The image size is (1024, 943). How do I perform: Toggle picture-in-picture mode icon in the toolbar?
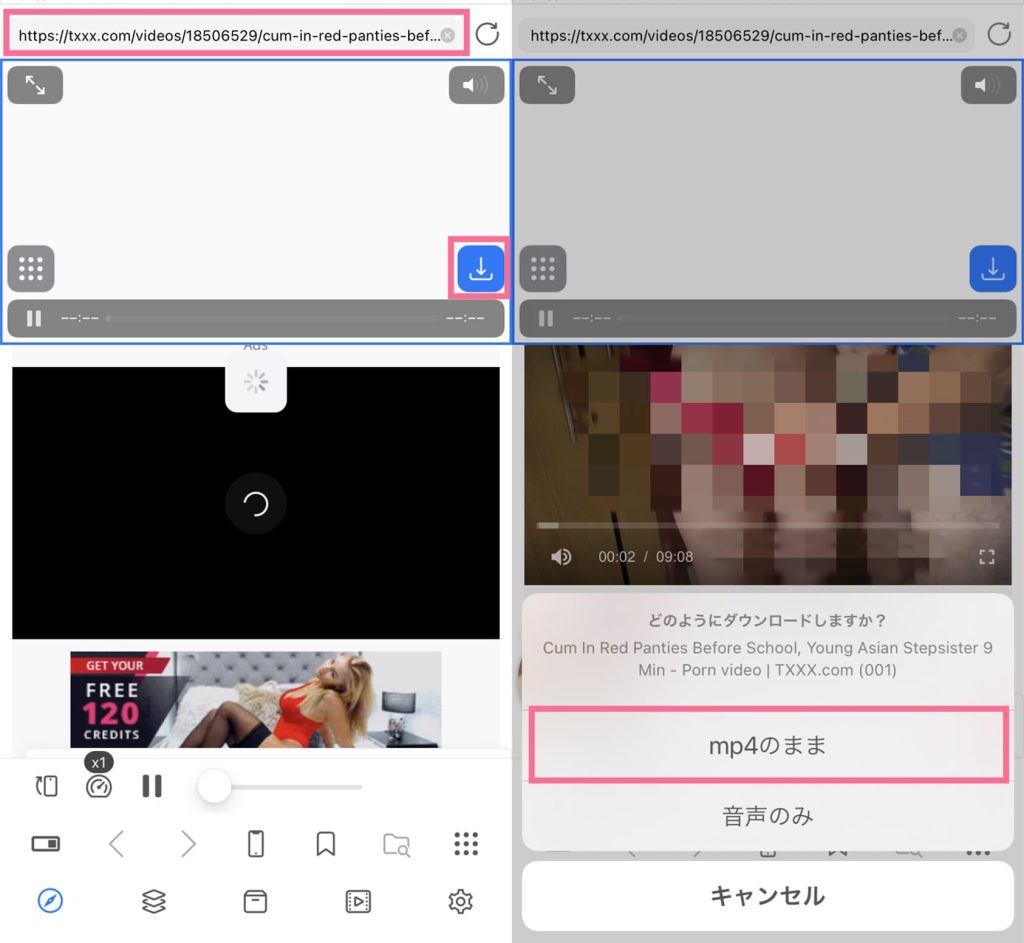pos(46,844)
